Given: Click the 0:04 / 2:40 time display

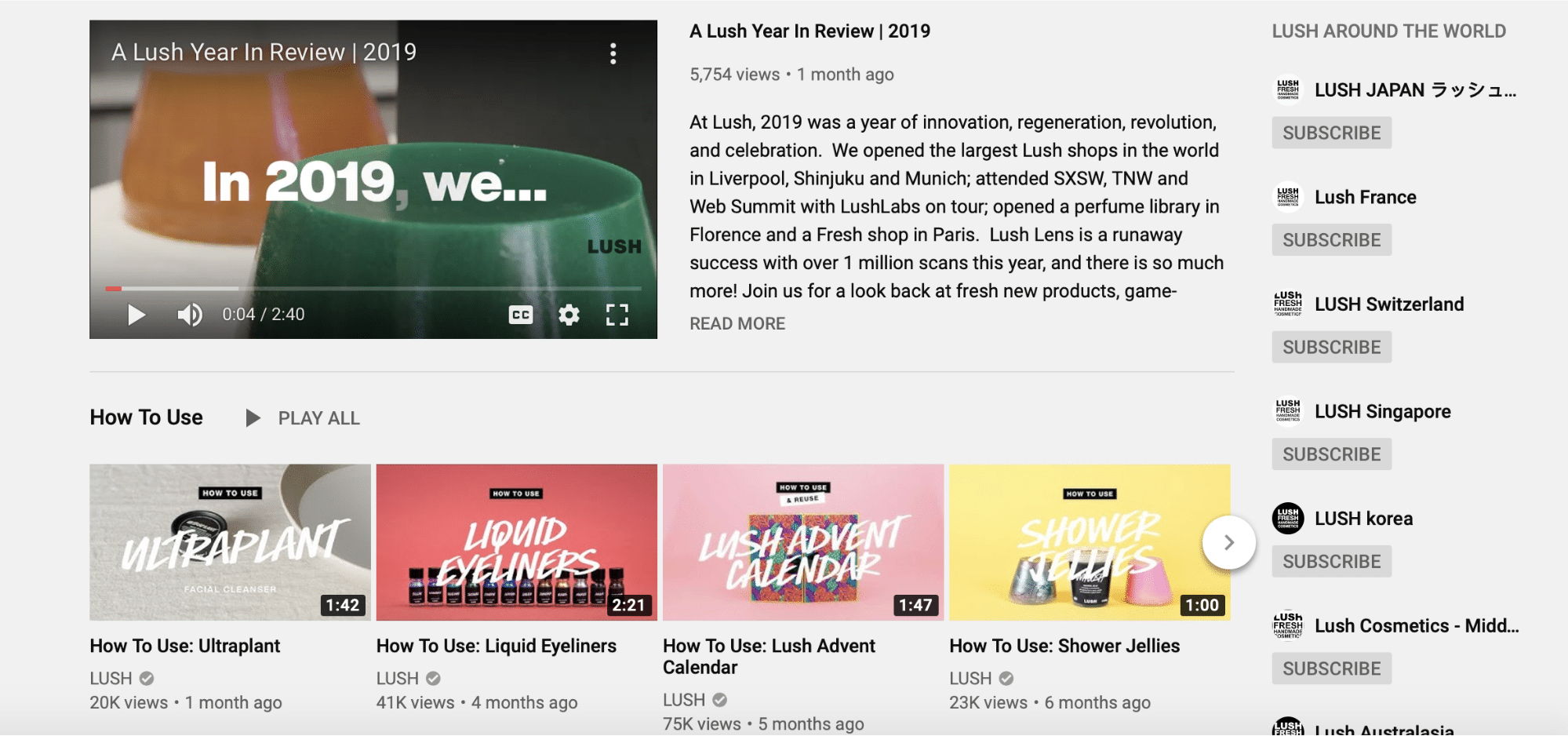Looking at the screenshot, I should (264, 315).
